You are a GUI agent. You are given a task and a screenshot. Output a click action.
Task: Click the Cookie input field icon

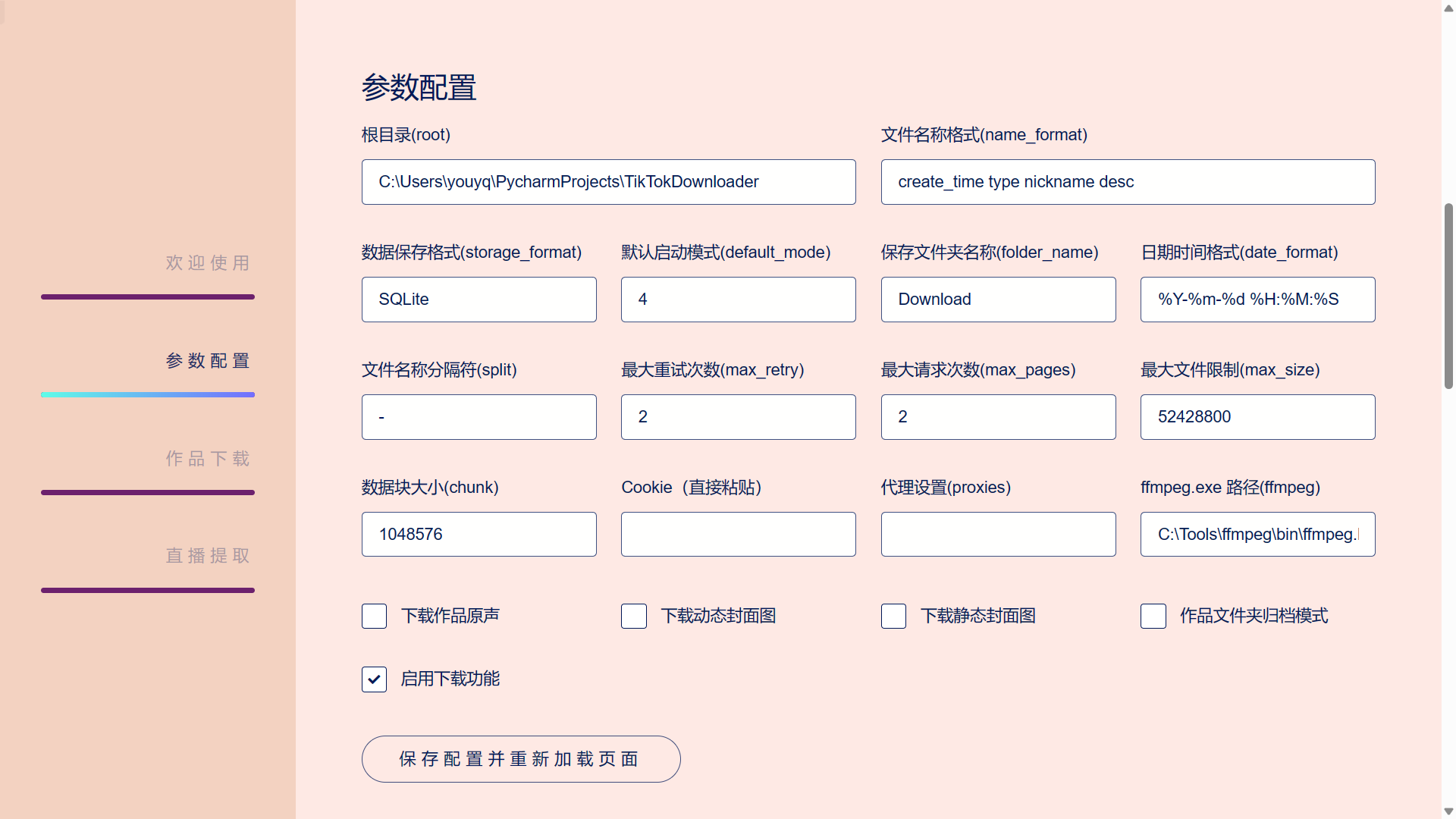tap(738, 534)
